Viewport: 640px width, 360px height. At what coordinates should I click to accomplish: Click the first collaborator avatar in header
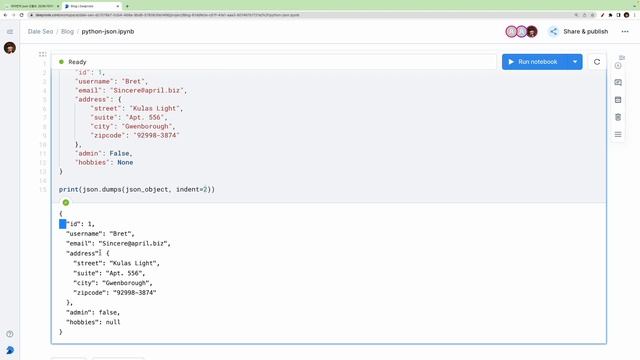(511, 31)
